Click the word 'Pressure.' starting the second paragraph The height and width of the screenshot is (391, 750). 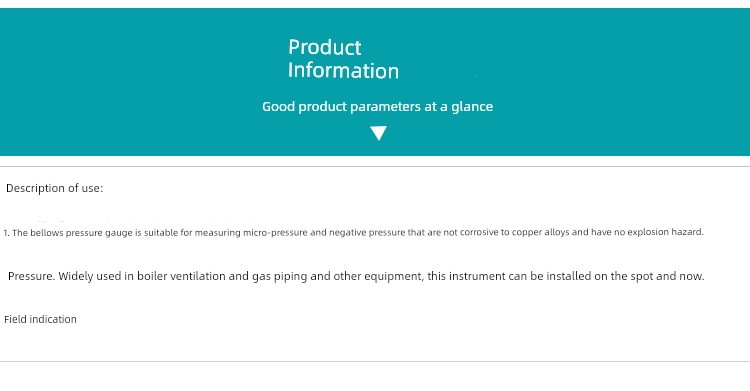[x=32, y=276]
